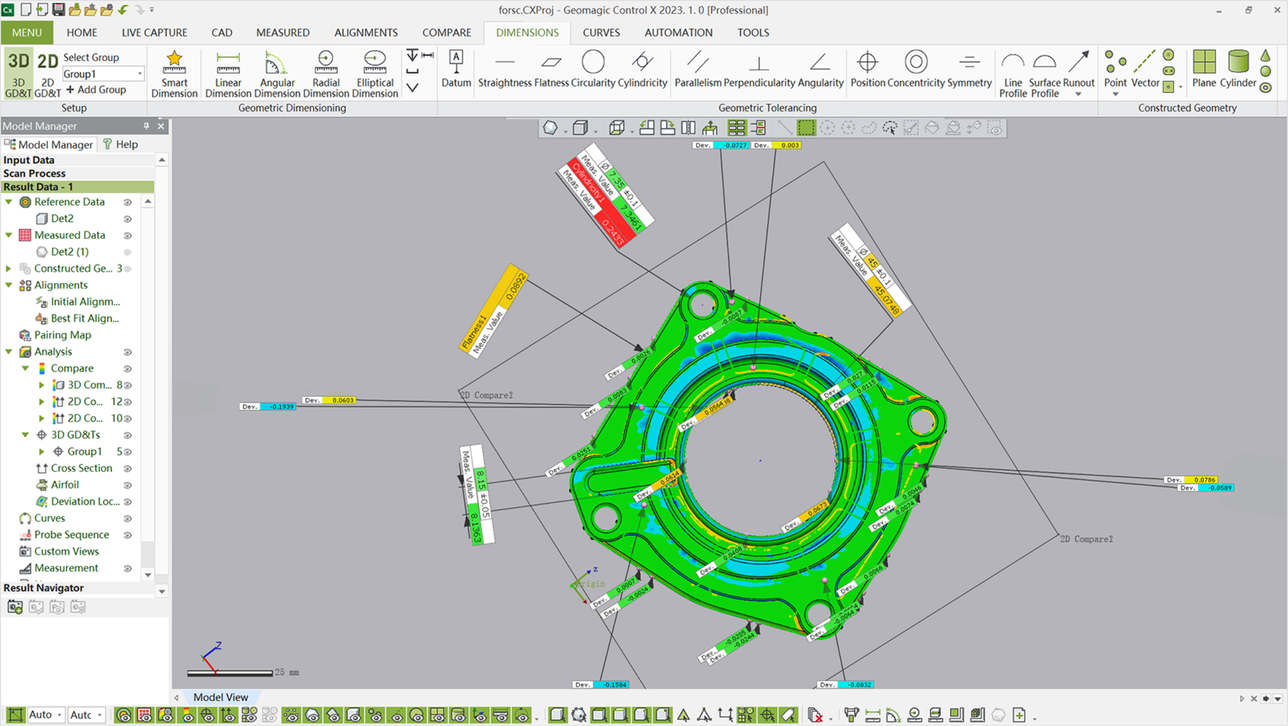The image size is (1288, 726).
Task: Pick the Angularity tolerance tool
Action: [820, 69]
